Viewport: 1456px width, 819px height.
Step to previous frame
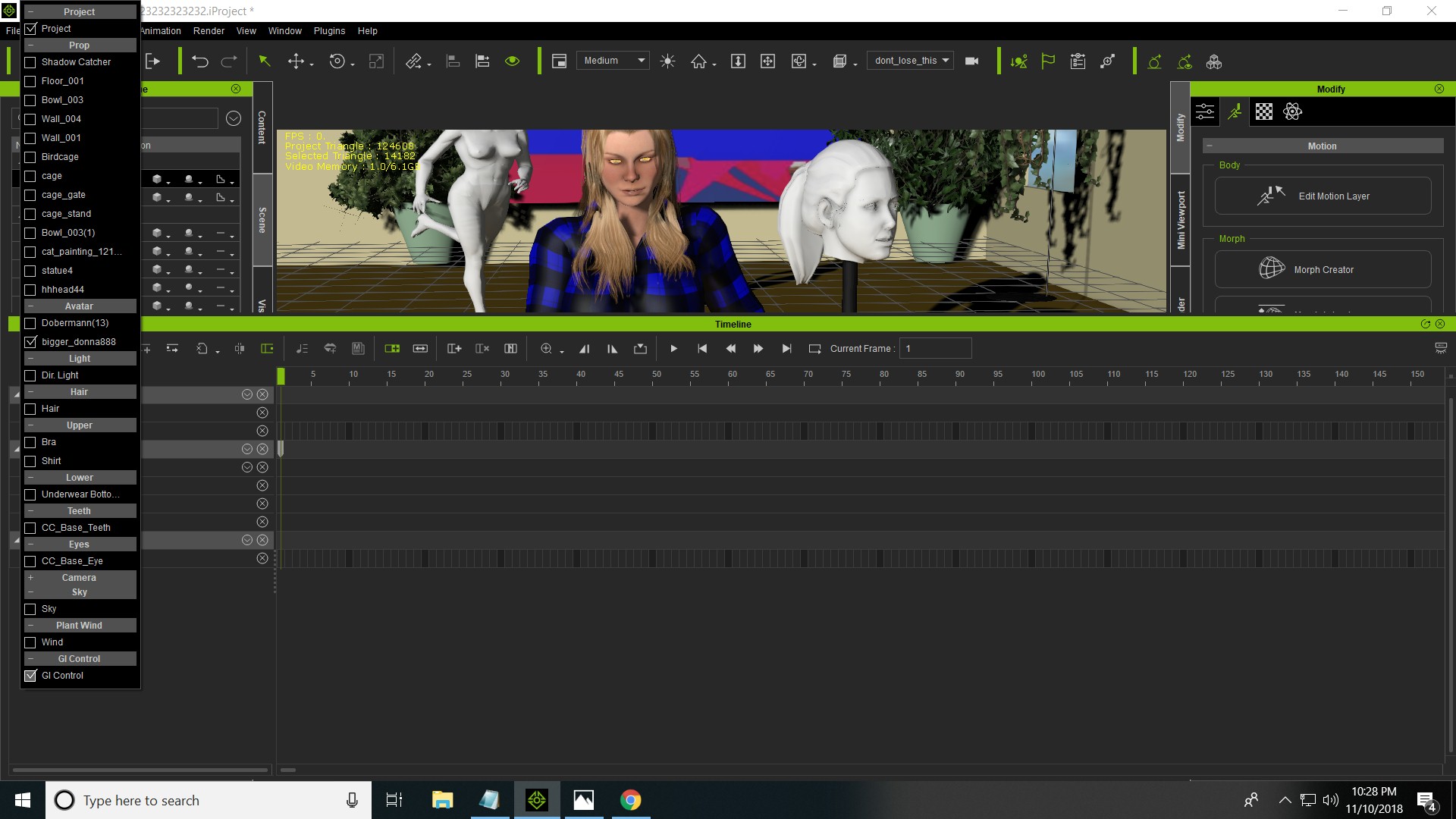tap(730, 349)
